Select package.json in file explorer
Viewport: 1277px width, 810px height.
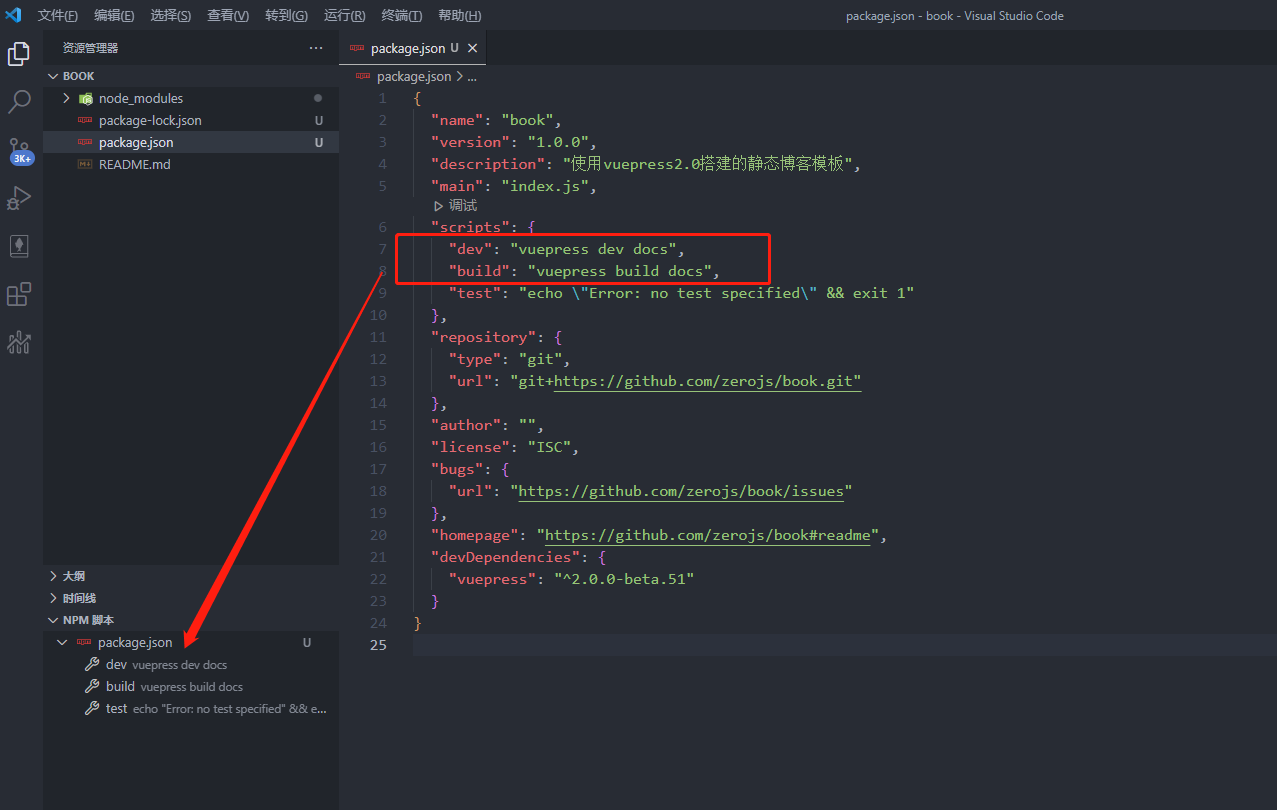(191, 143)
